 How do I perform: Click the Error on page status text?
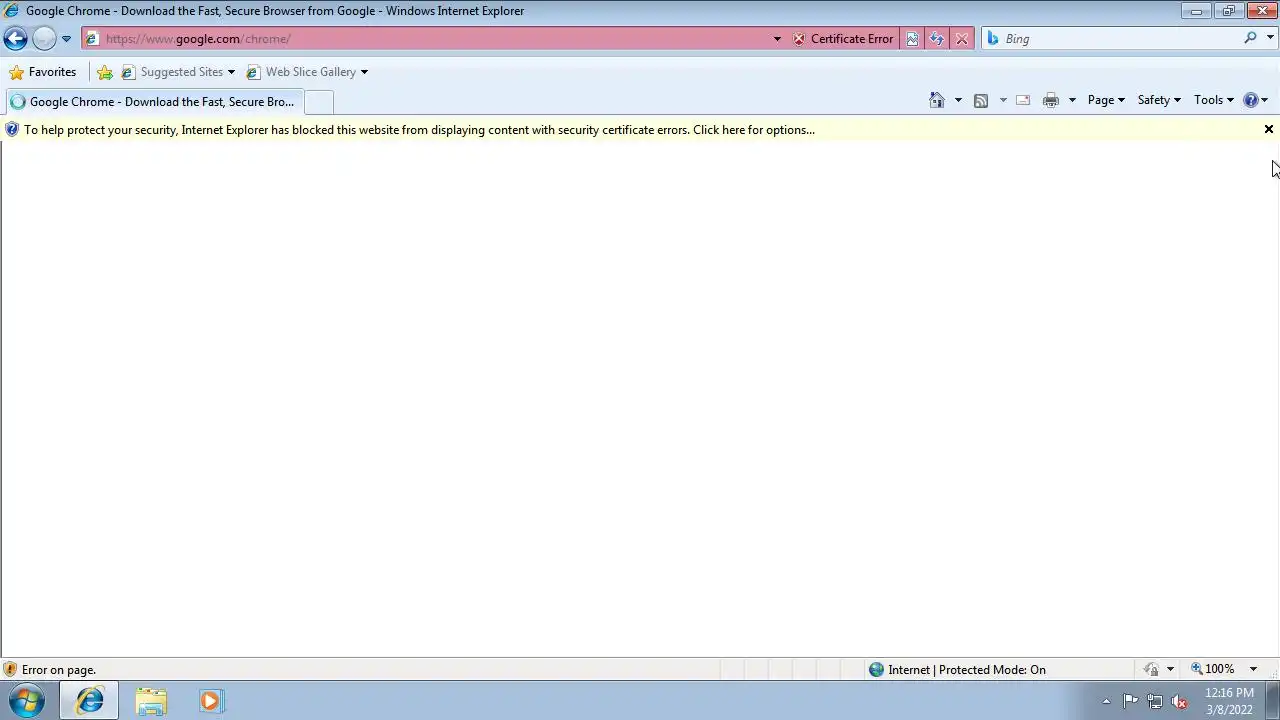tap(59, 670)
